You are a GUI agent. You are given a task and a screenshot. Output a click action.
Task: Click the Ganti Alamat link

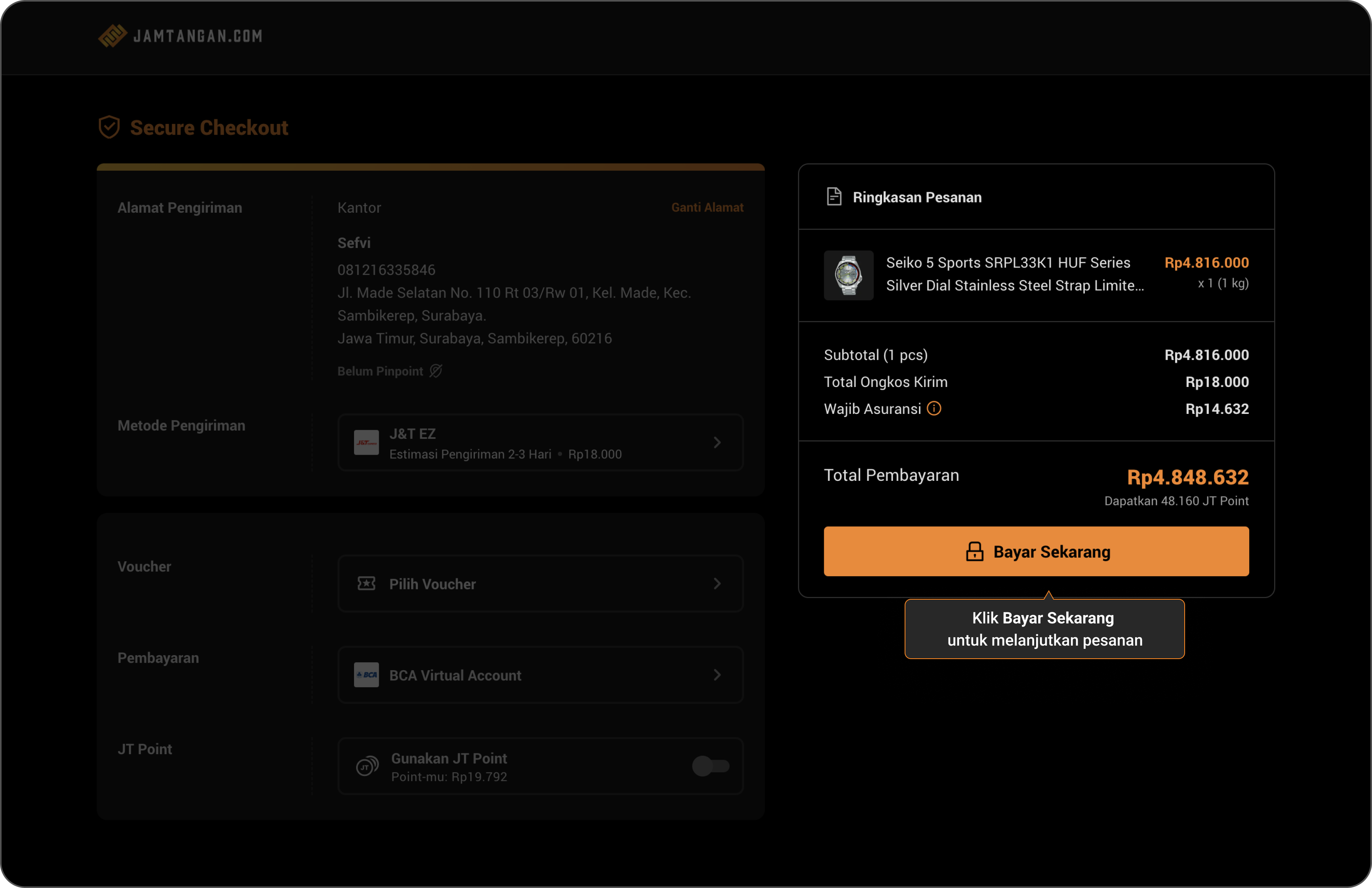click(707, 207)
